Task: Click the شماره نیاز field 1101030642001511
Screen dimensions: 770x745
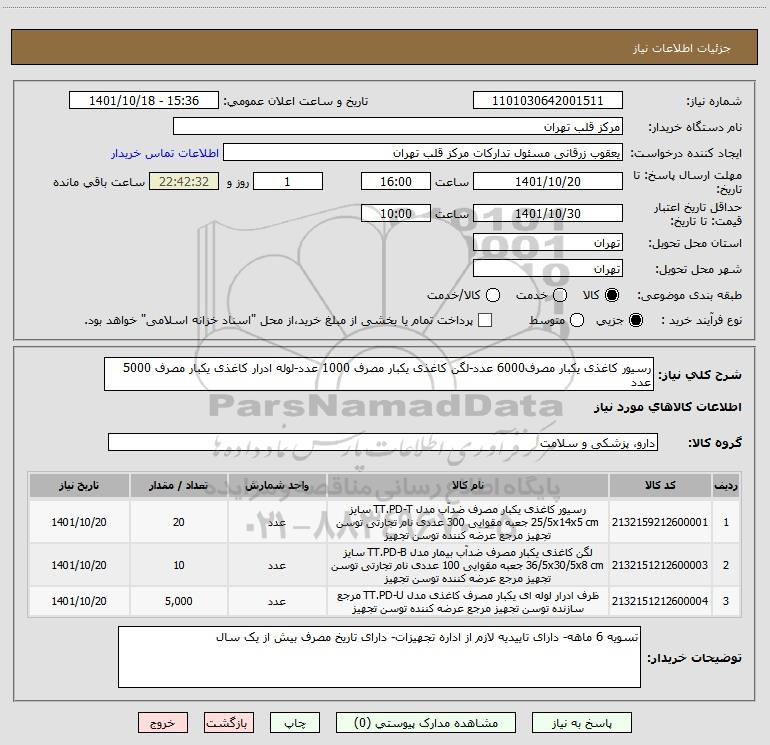Action: tap(548, 101)
